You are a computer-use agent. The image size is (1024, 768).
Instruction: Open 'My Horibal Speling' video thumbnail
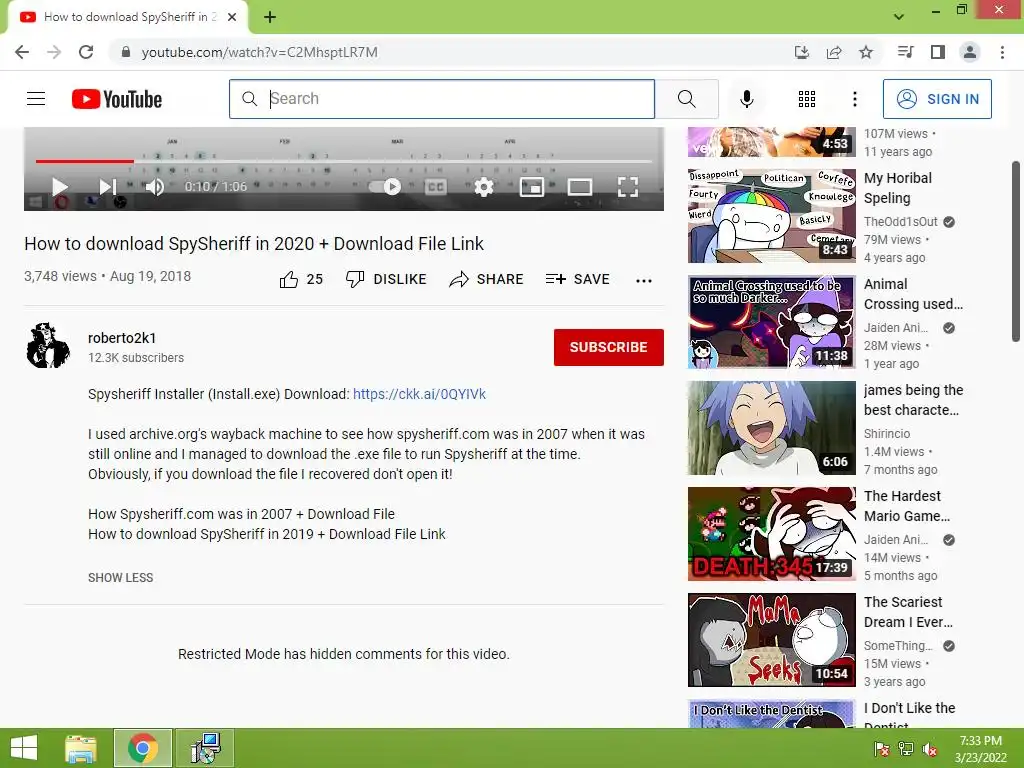pos(771,216)
